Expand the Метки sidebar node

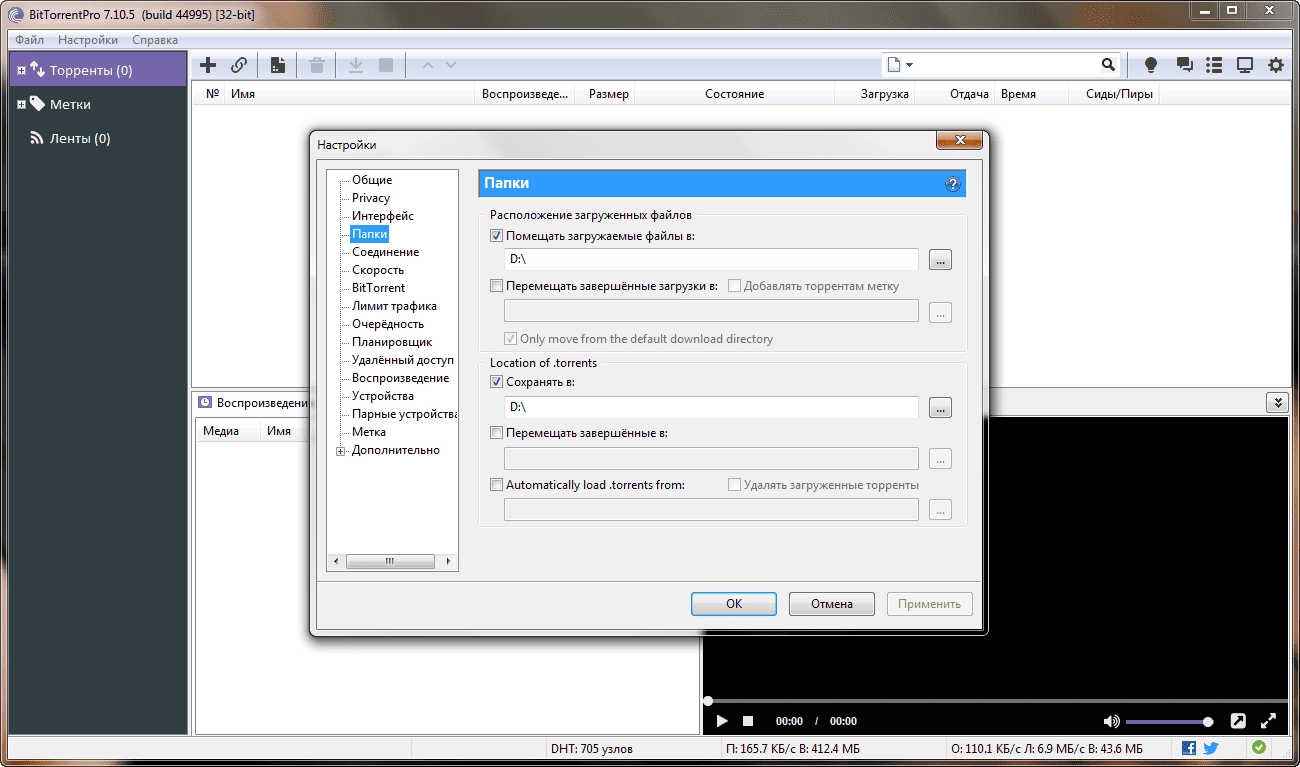tap(21, 104)
